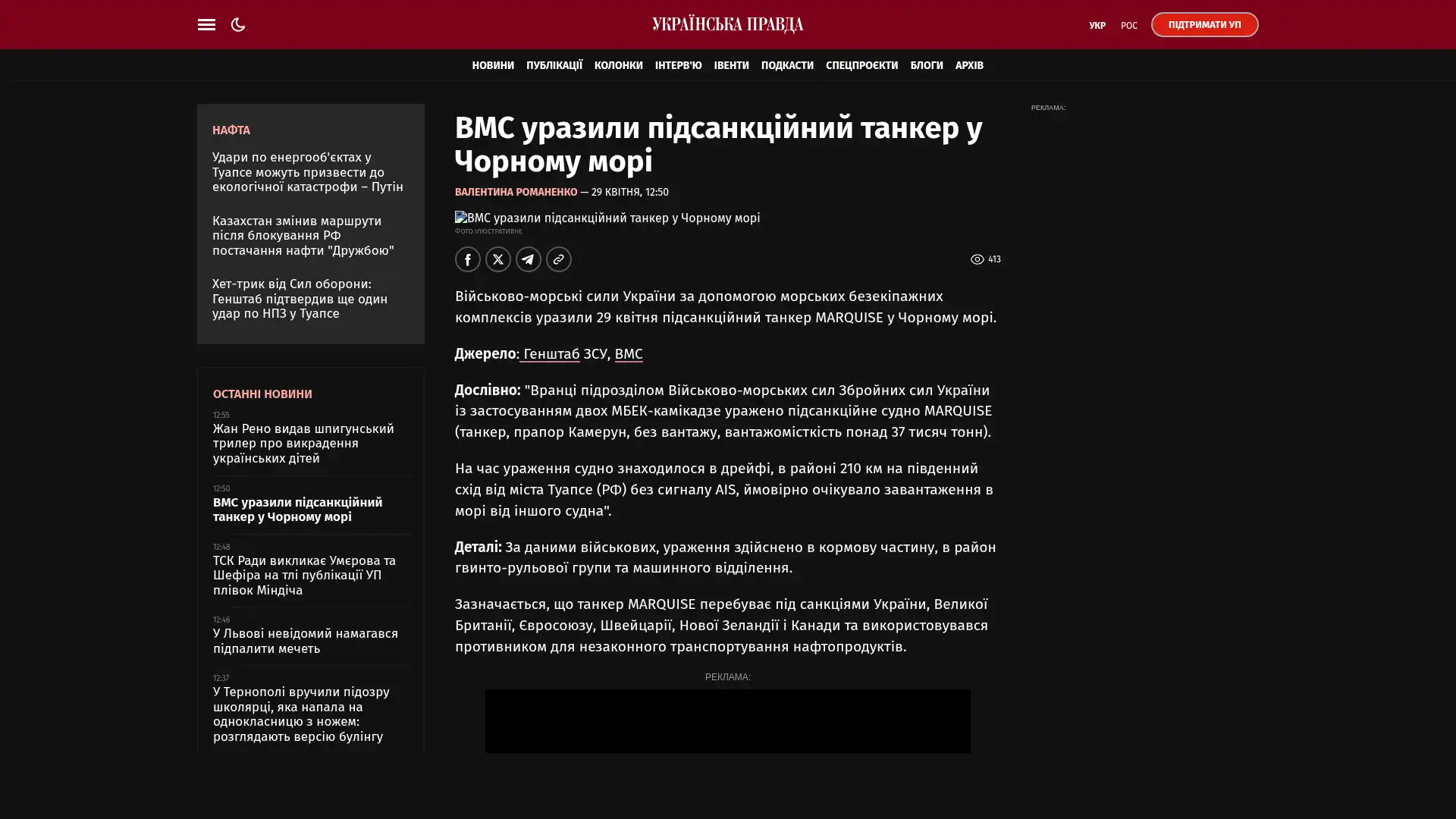The height and width of the screenshot is (819, 1456).
Task: Open the Інтерв'ю section
Action: (x=678, y=65)
